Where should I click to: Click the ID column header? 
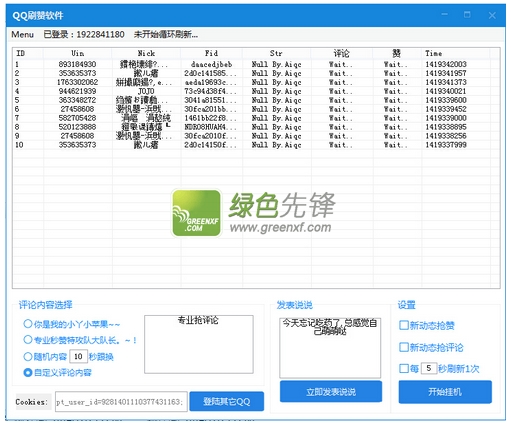pos(28,53)
